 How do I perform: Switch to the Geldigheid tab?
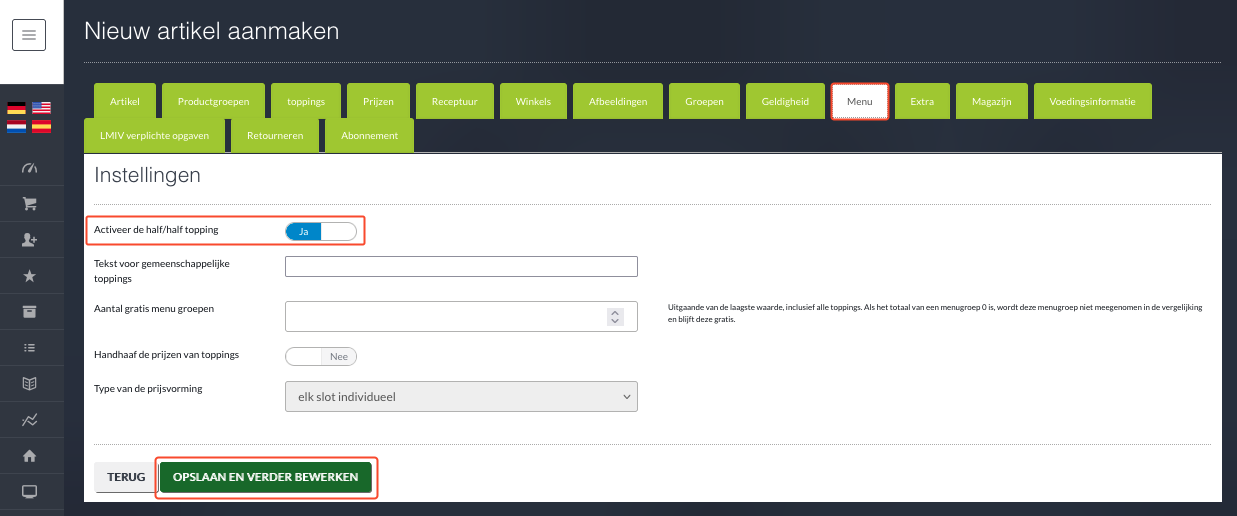click(785, 102)
